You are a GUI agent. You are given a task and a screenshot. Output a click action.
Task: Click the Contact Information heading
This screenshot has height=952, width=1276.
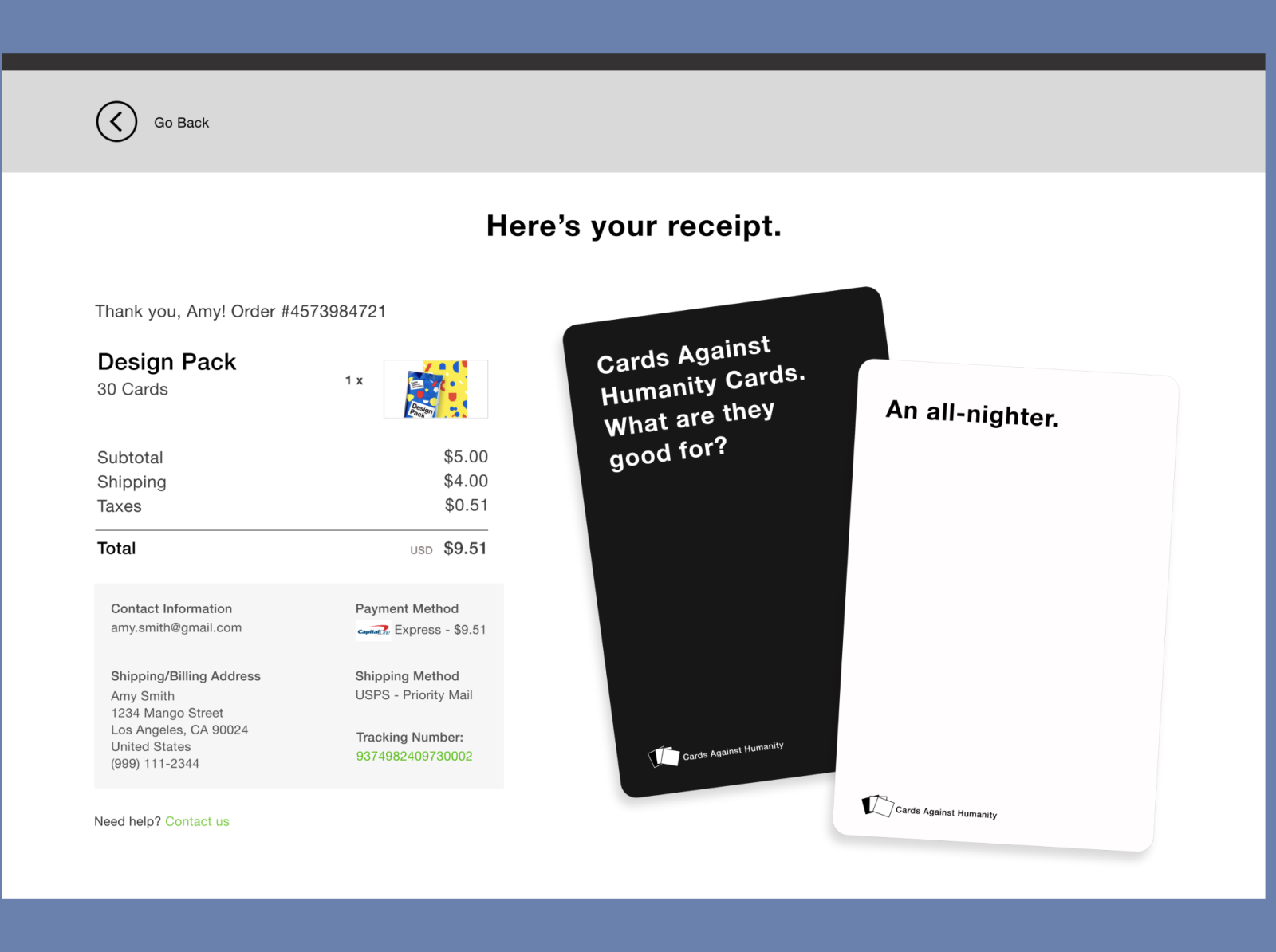point(171,608)
